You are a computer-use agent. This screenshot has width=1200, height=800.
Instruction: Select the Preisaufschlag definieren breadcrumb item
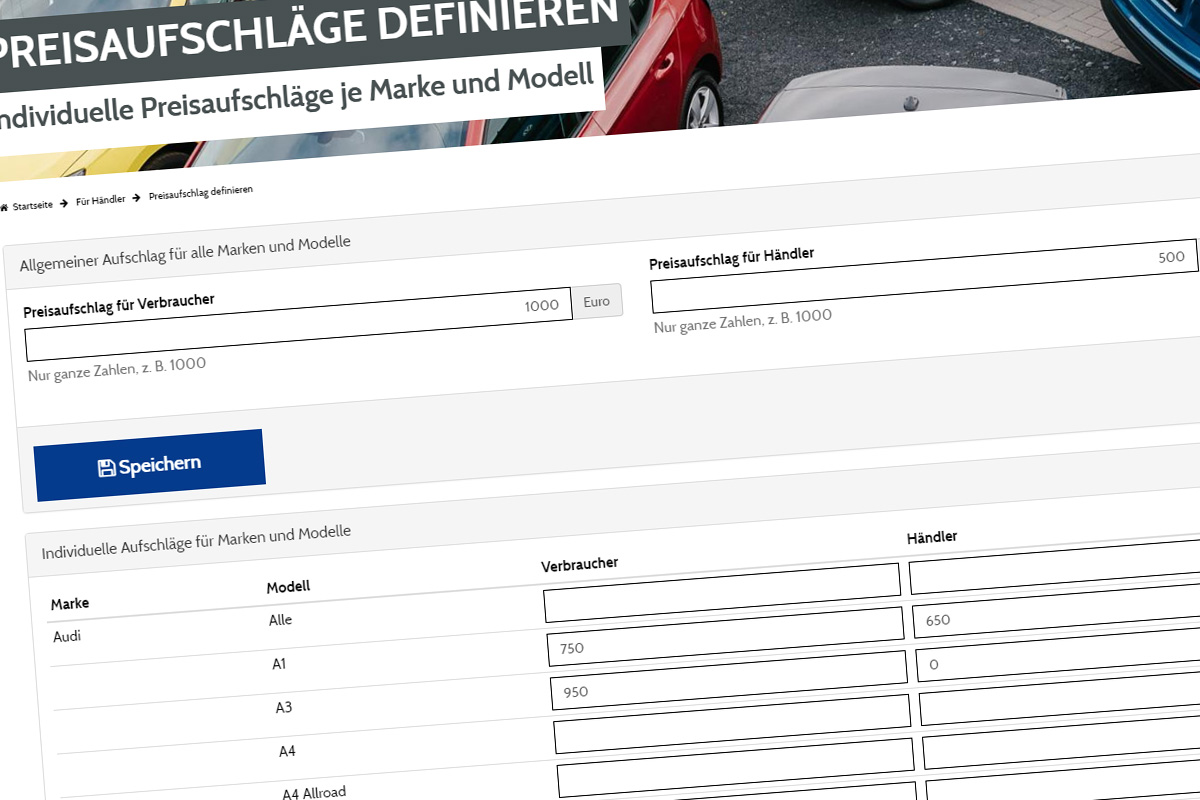[201, 191]
